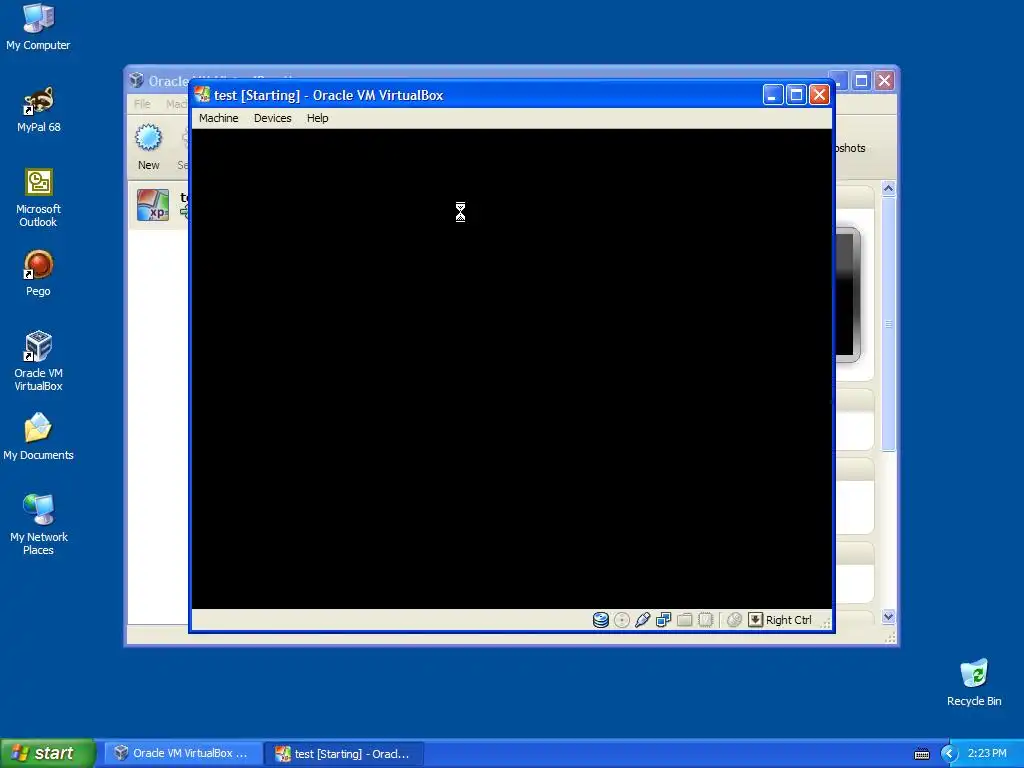Image resolution: width=1024 pixels, height=768 pixels.
Task: Click the Right Ctrl host key label
Action: coord(788,620)
